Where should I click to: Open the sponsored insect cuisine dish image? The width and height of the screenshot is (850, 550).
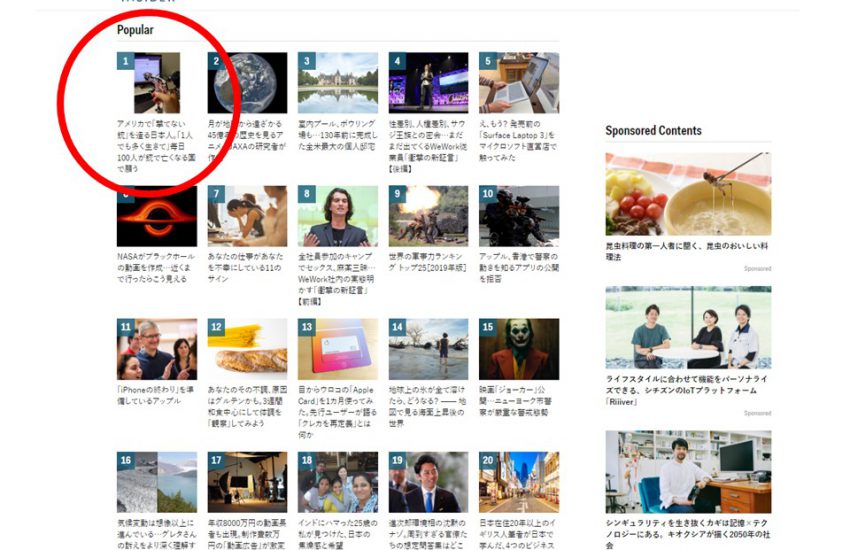point(688,194)
